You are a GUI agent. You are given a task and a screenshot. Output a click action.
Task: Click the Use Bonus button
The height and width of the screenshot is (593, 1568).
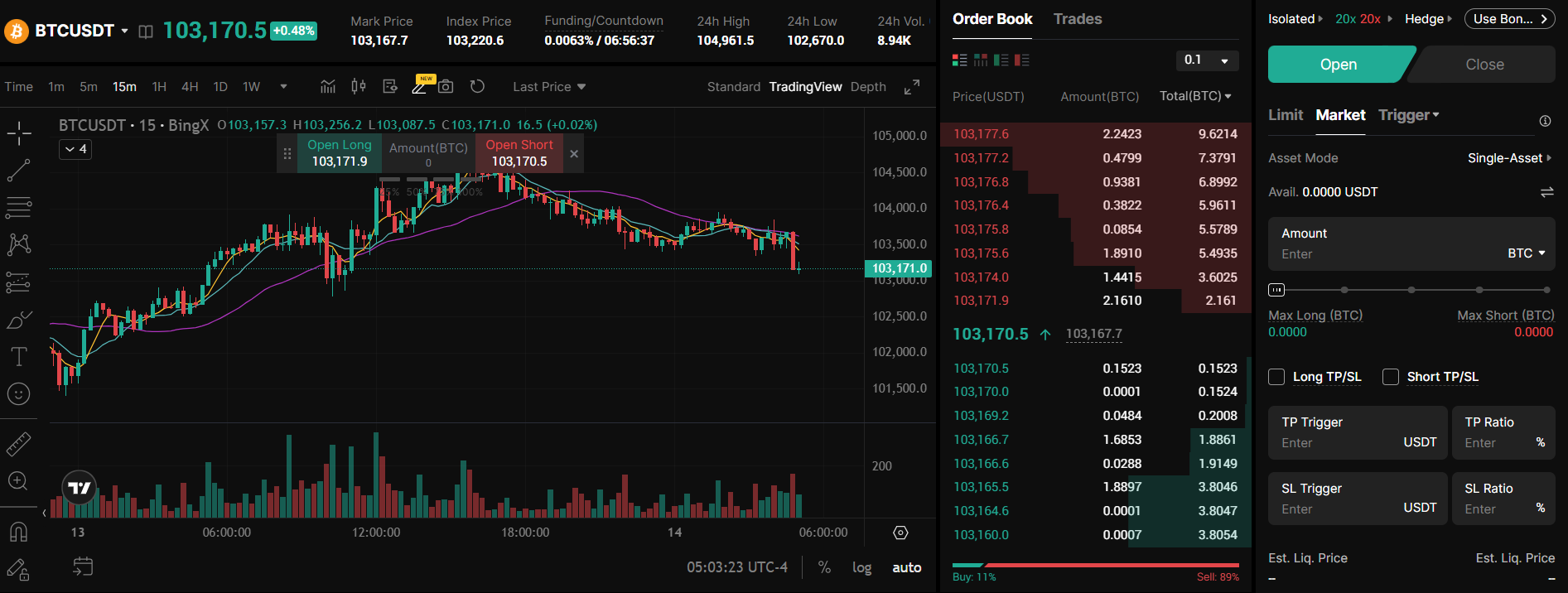click(x=1509, y=19)
